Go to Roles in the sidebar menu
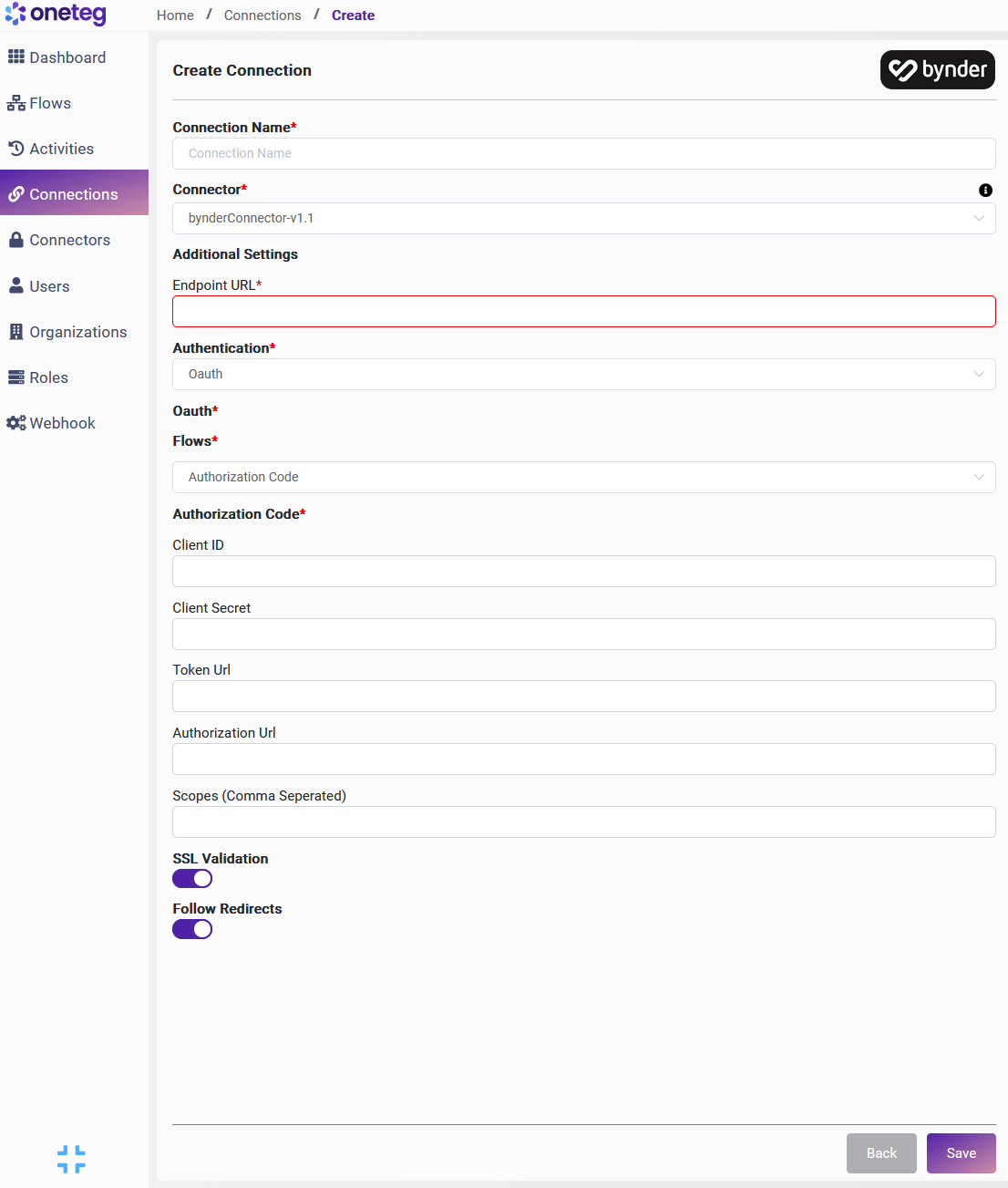 [x=48, y=377]
